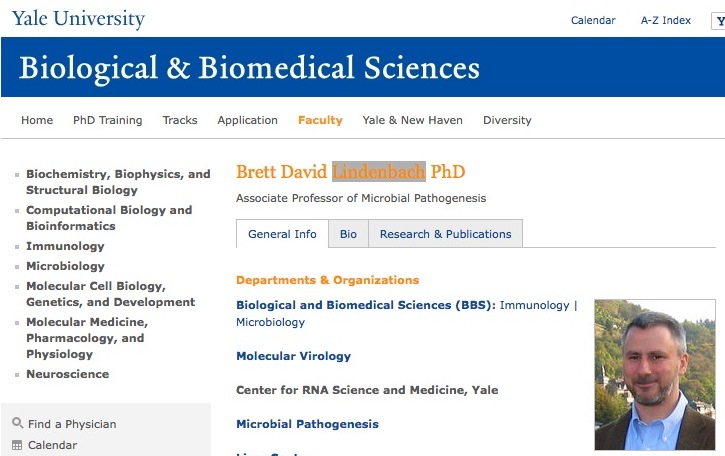Click the calendar icon in the sidebar

coord(17,445)
